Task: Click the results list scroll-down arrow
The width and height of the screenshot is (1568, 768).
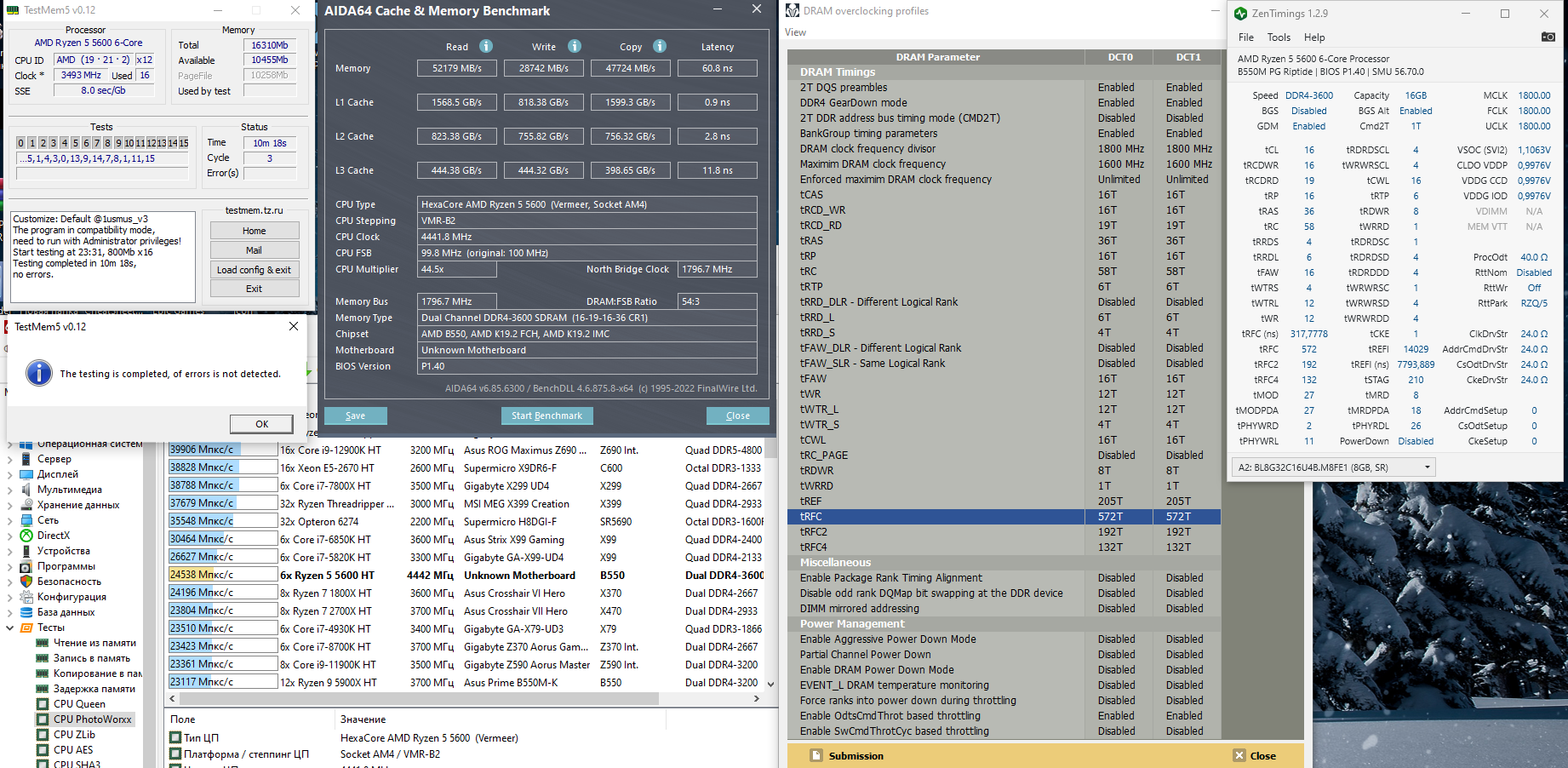Action: pos(770,684)
